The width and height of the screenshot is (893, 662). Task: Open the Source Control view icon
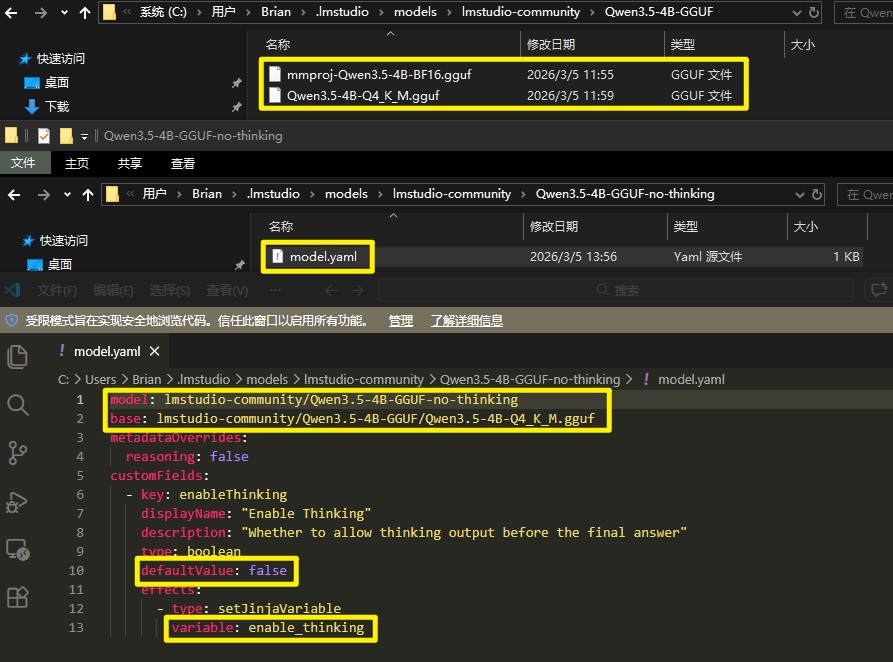coord(18,452)
